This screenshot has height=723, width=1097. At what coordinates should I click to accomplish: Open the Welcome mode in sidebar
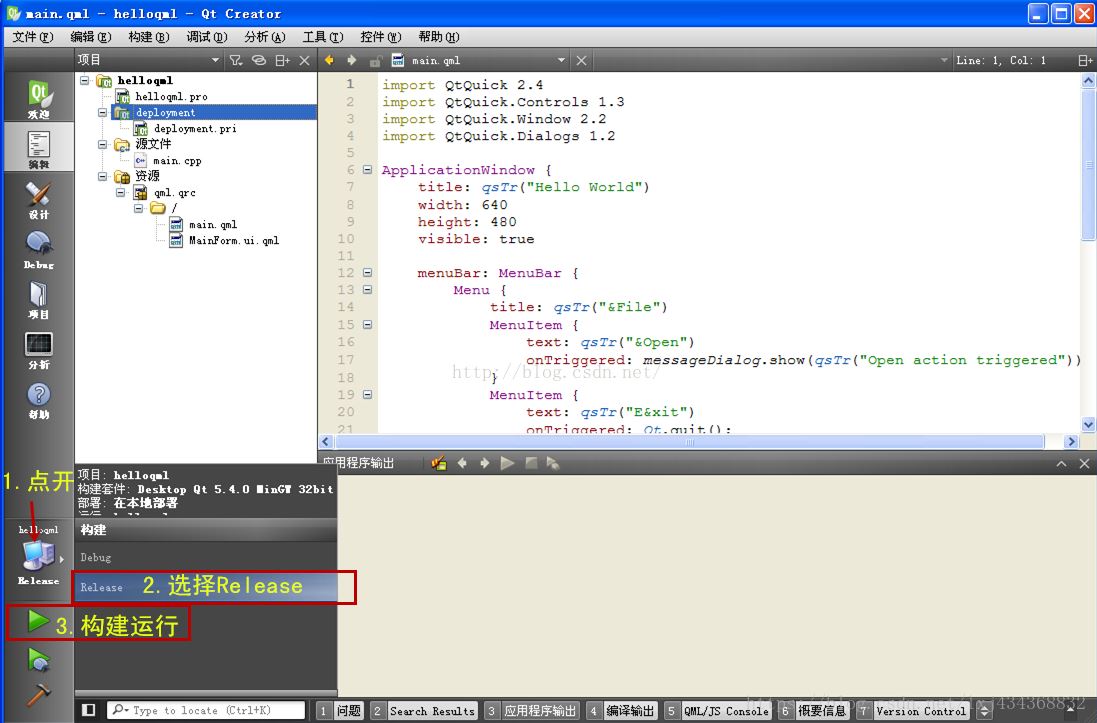pos(38,98)
